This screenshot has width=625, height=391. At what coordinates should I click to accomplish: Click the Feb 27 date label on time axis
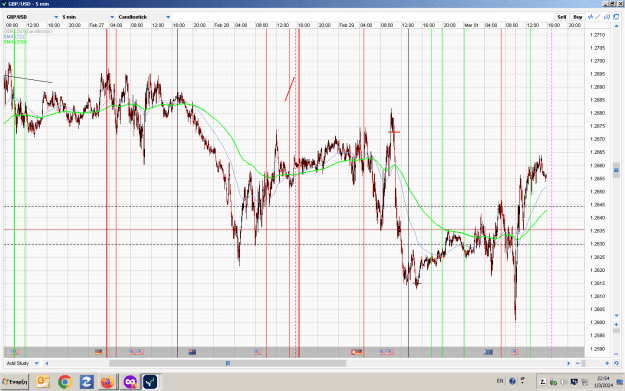(x=96, y=25)
